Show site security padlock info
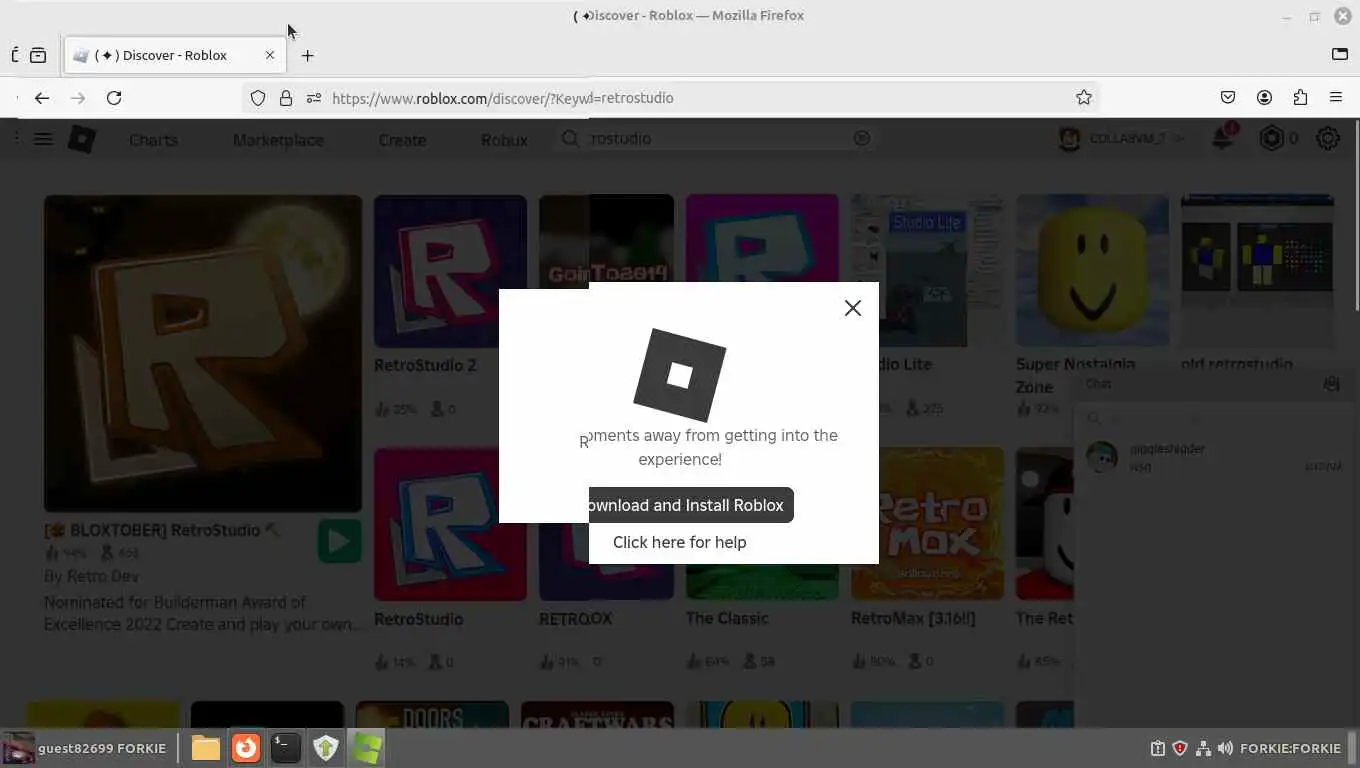This screenshot has height=768, width=1360. 286,98
